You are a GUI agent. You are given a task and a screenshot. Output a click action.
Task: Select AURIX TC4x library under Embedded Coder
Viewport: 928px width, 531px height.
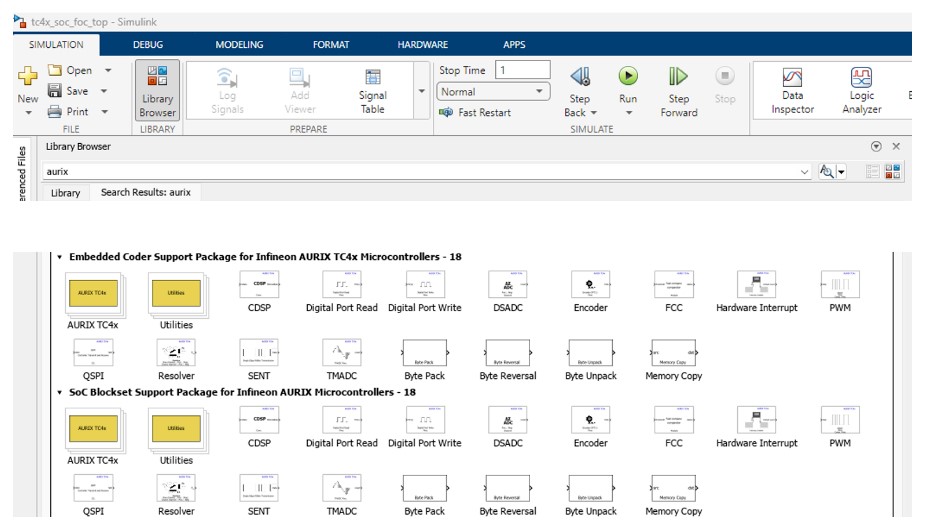point(93,301)
